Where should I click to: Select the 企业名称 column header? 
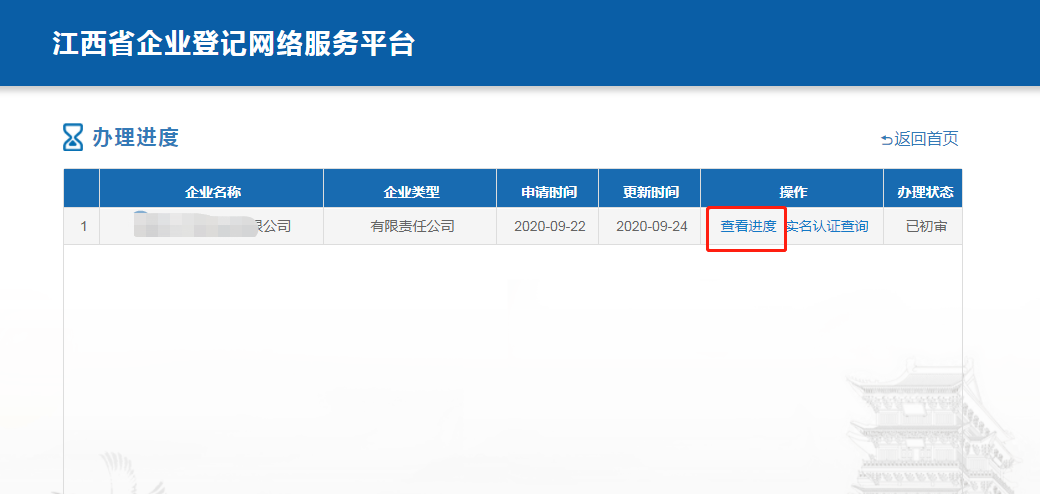click(212, 191)
